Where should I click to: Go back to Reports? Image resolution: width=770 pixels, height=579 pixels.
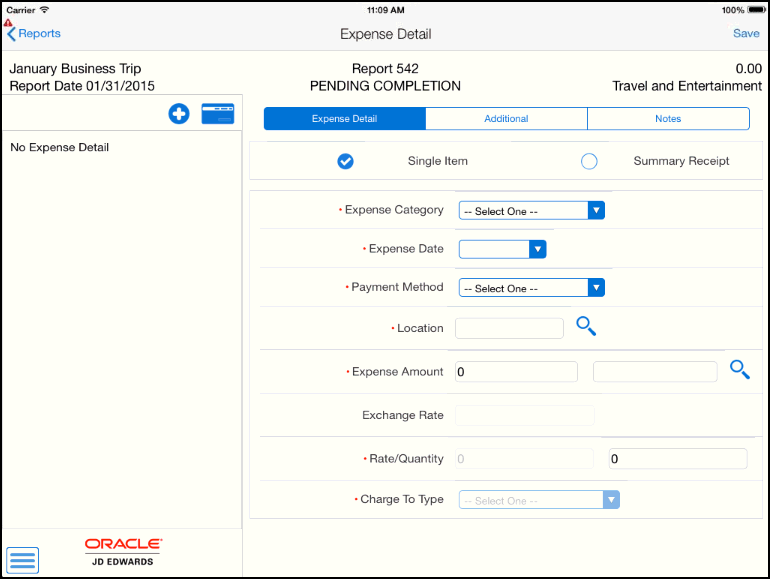point(34,33)
